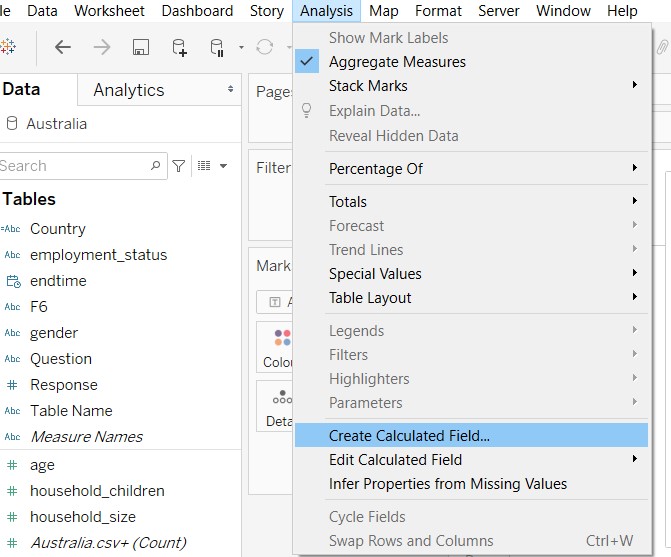Image resolution: width=671 pixels, height=557 pixels.
Task: Open the Worksheet menu
Action: click(109, 11)
